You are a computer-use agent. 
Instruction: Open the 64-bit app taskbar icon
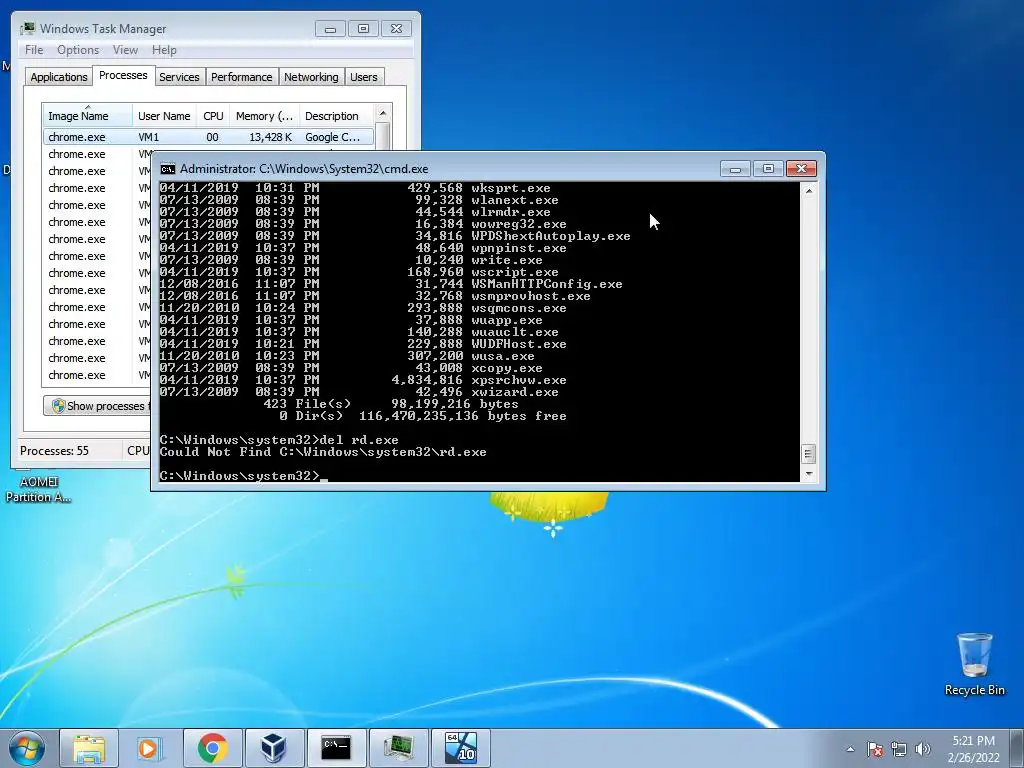tap(460, 748)
